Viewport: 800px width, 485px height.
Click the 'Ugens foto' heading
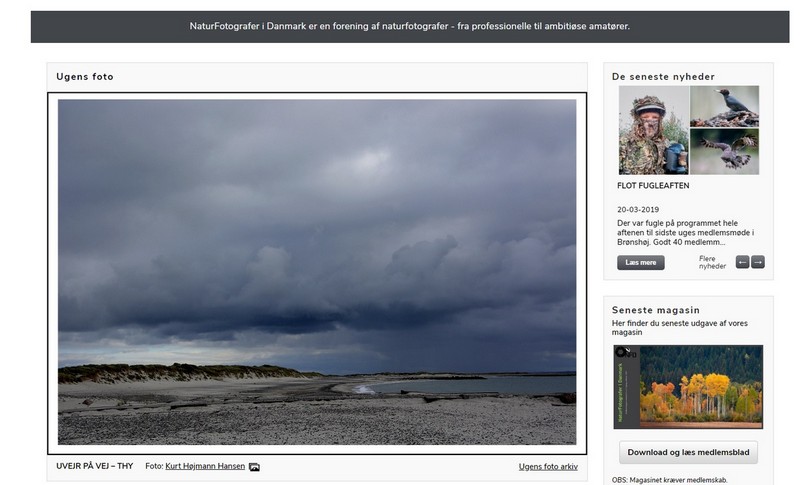[x=85, y=76]
